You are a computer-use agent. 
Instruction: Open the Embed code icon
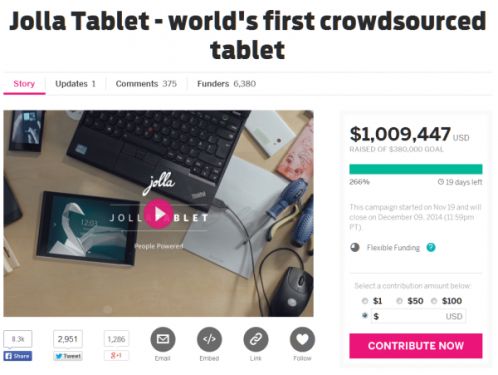(209, 339)
